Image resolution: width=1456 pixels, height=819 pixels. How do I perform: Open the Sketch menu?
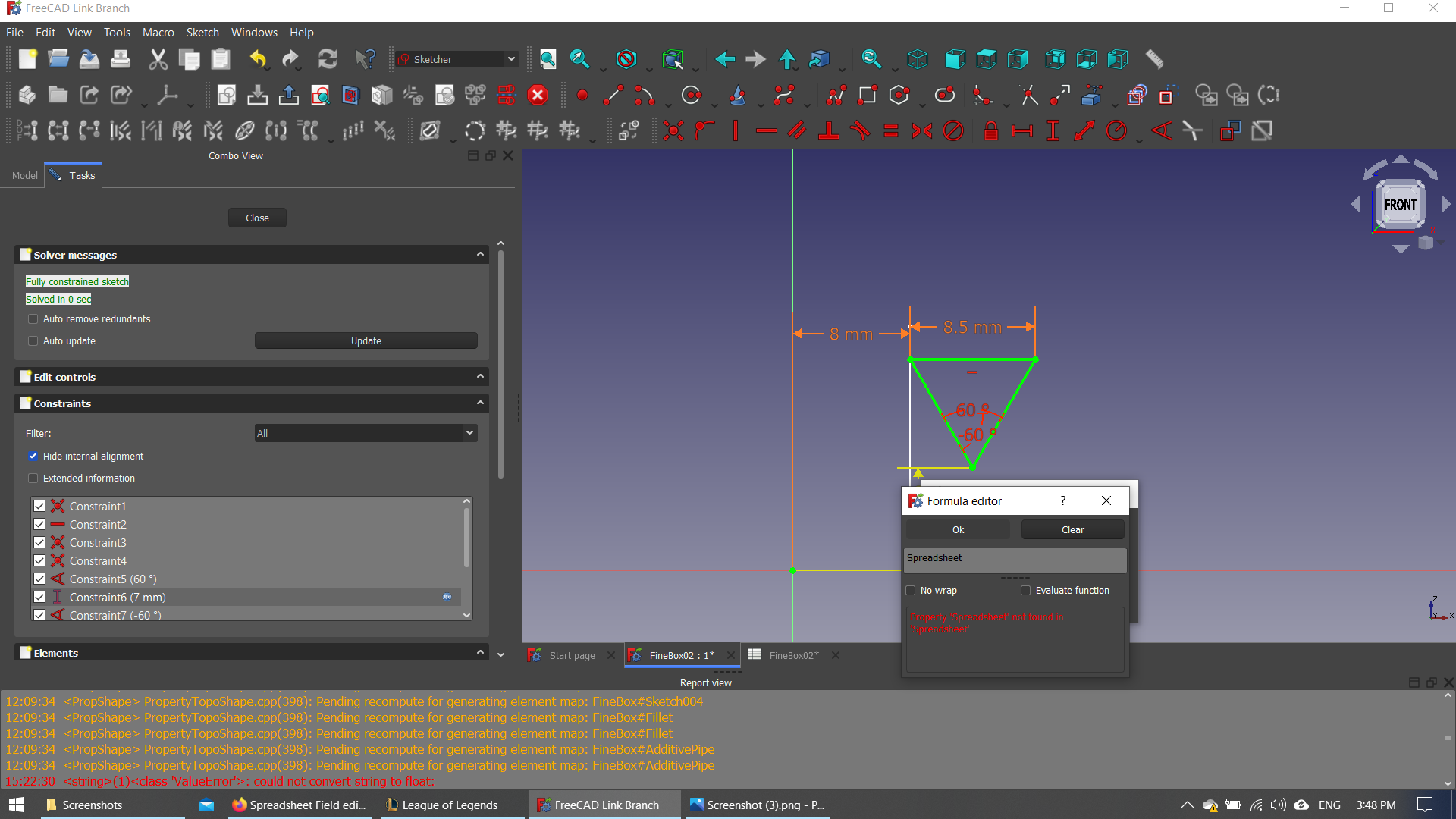coord(202,32)
